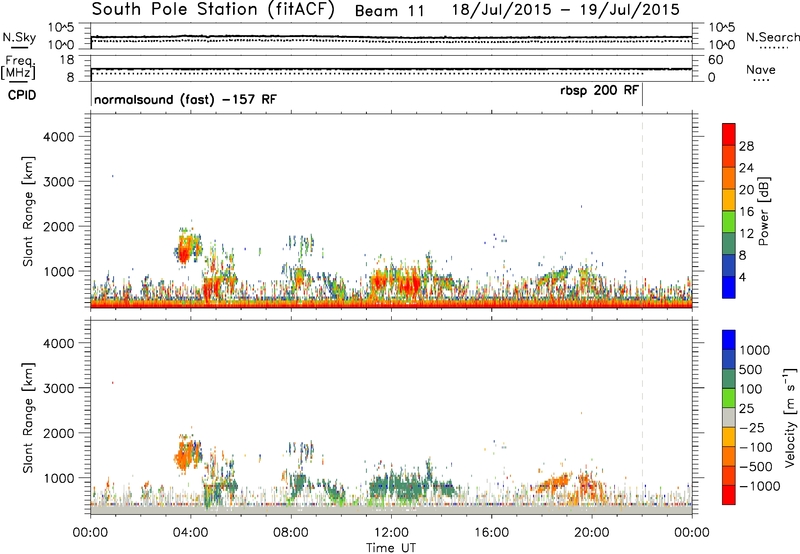Click the 'South Pole Station (fitACF)' title
800x554 pixels.
tap(213, 10)
